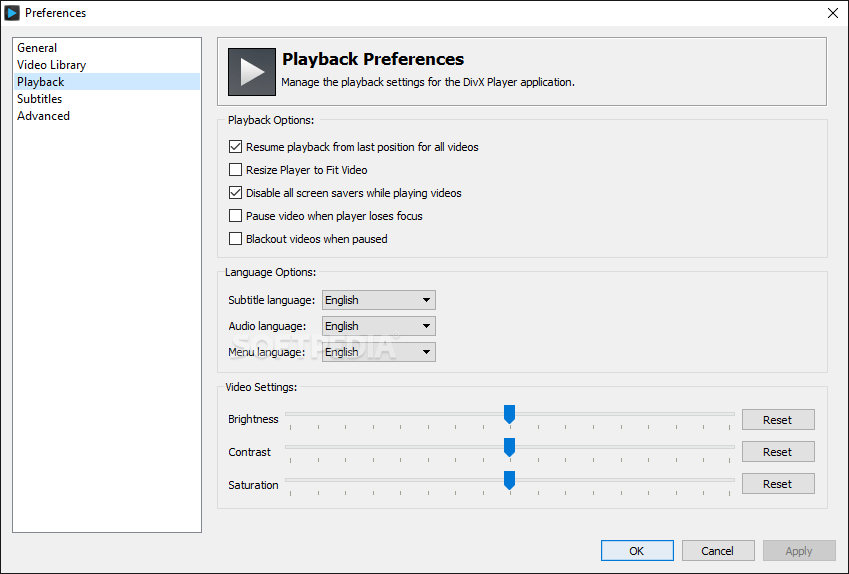Enable Pause video when player loses focus
This screenshot has height=574, width=849.
pos(235,216)
